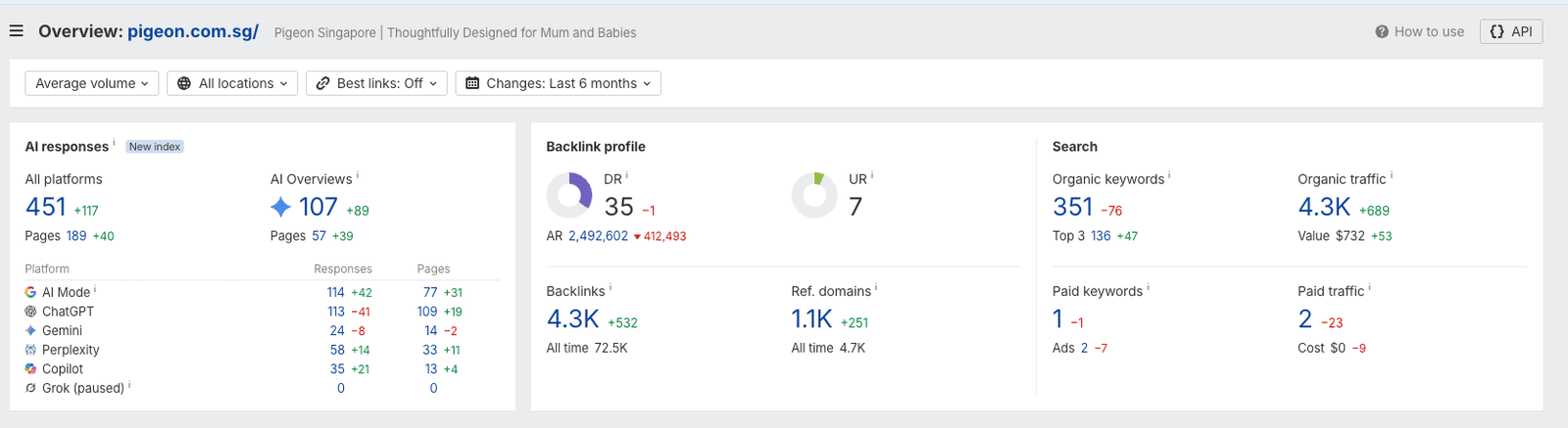Click the Pages column header in Platform table
This screenshot has height=428, width=1568.
(433, 268)
